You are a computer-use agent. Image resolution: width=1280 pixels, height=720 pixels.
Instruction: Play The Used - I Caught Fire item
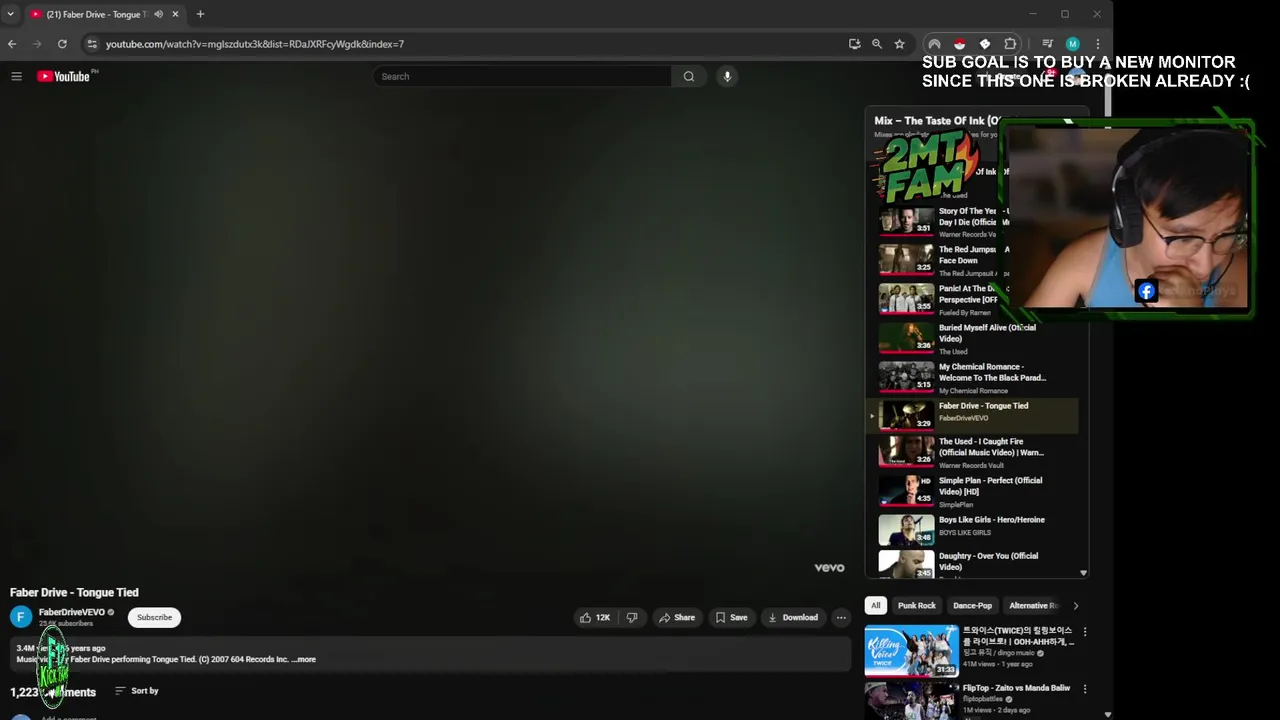972,452
